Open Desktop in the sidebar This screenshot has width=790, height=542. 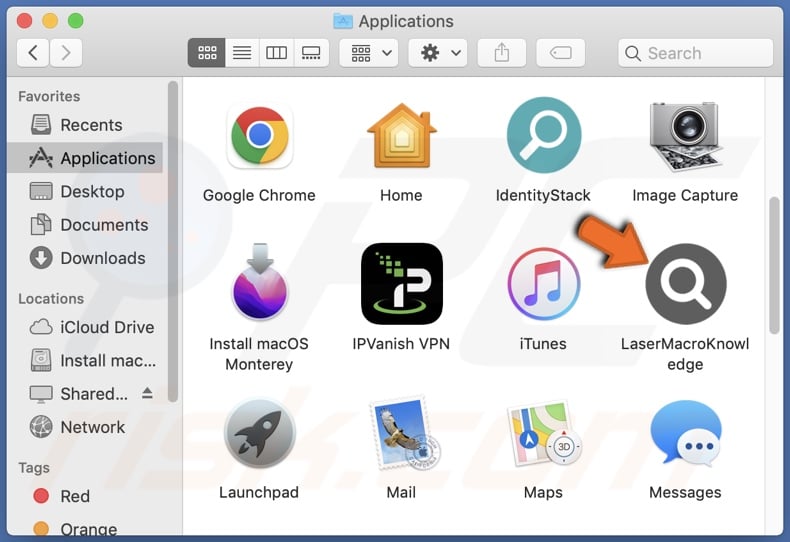click(x=85, y=191)
